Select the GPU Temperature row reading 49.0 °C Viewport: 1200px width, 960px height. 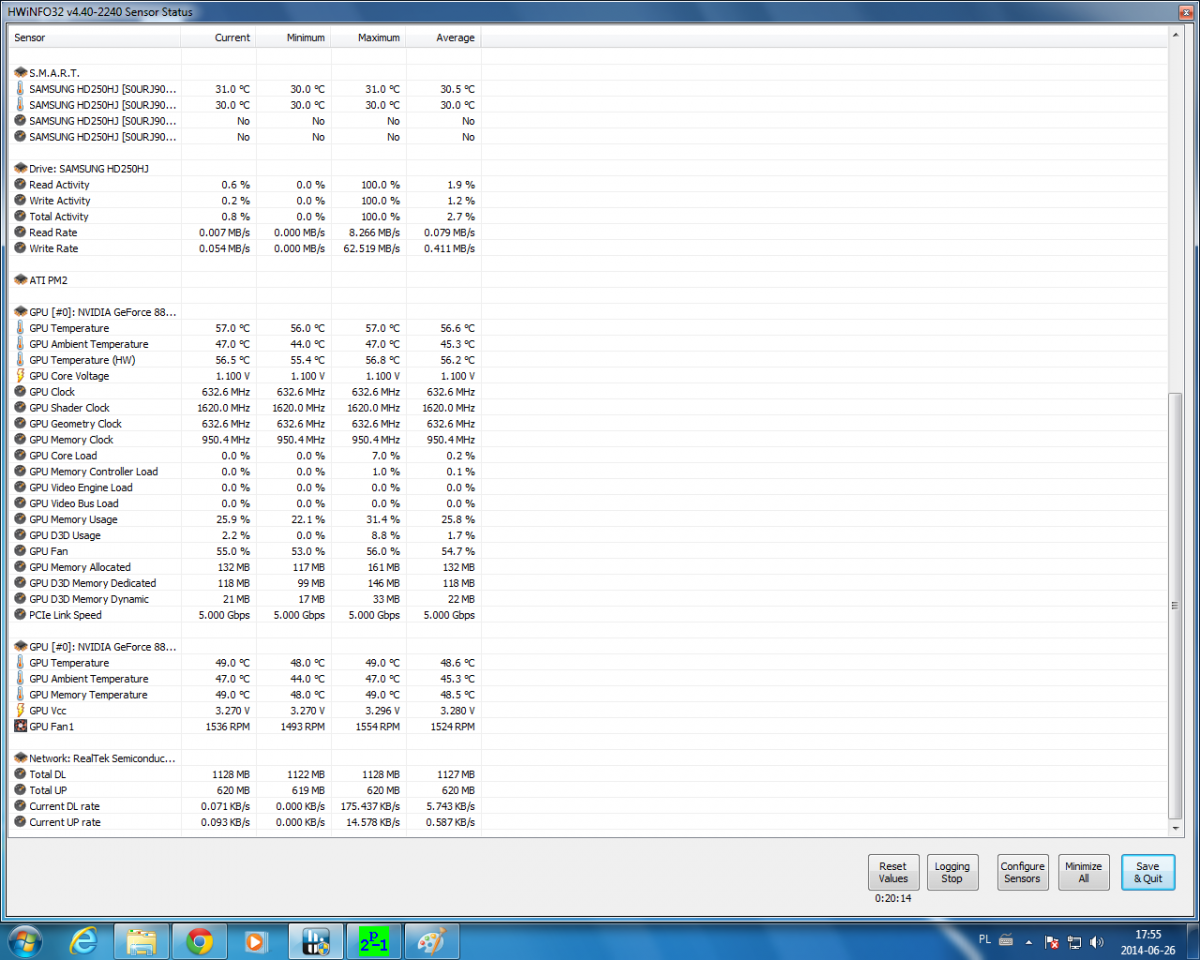pos(245,663)
